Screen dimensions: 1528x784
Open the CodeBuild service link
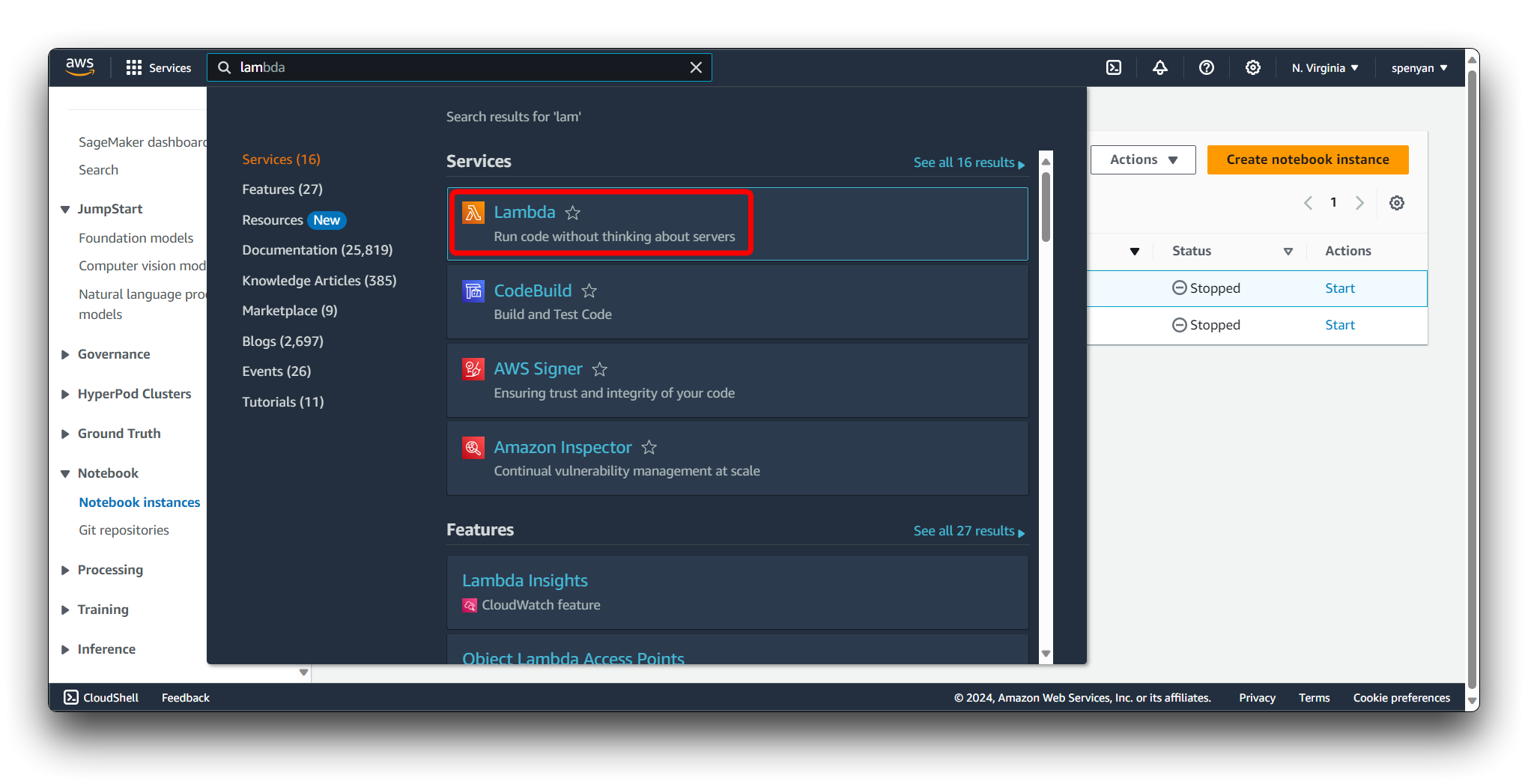[x=533, y=291]
